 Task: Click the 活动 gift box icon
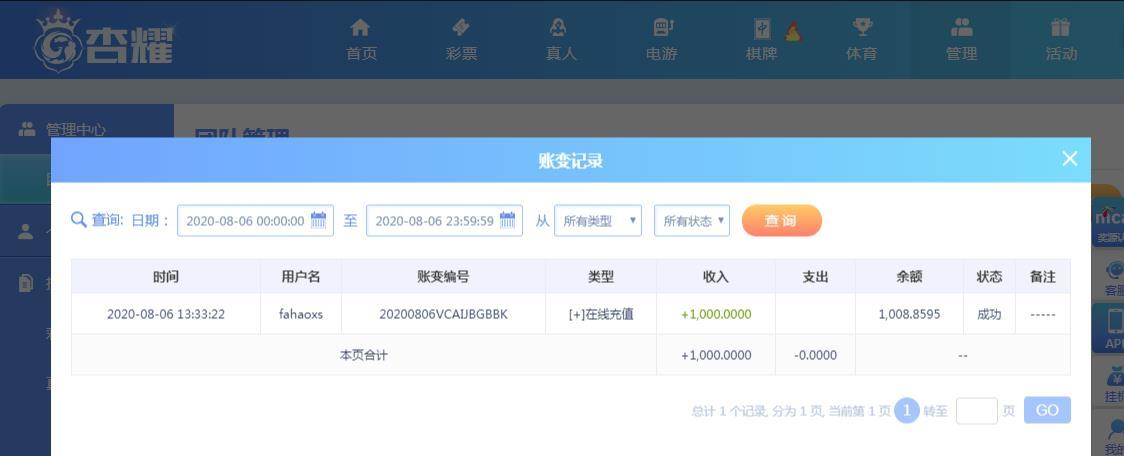point(1061,28)
